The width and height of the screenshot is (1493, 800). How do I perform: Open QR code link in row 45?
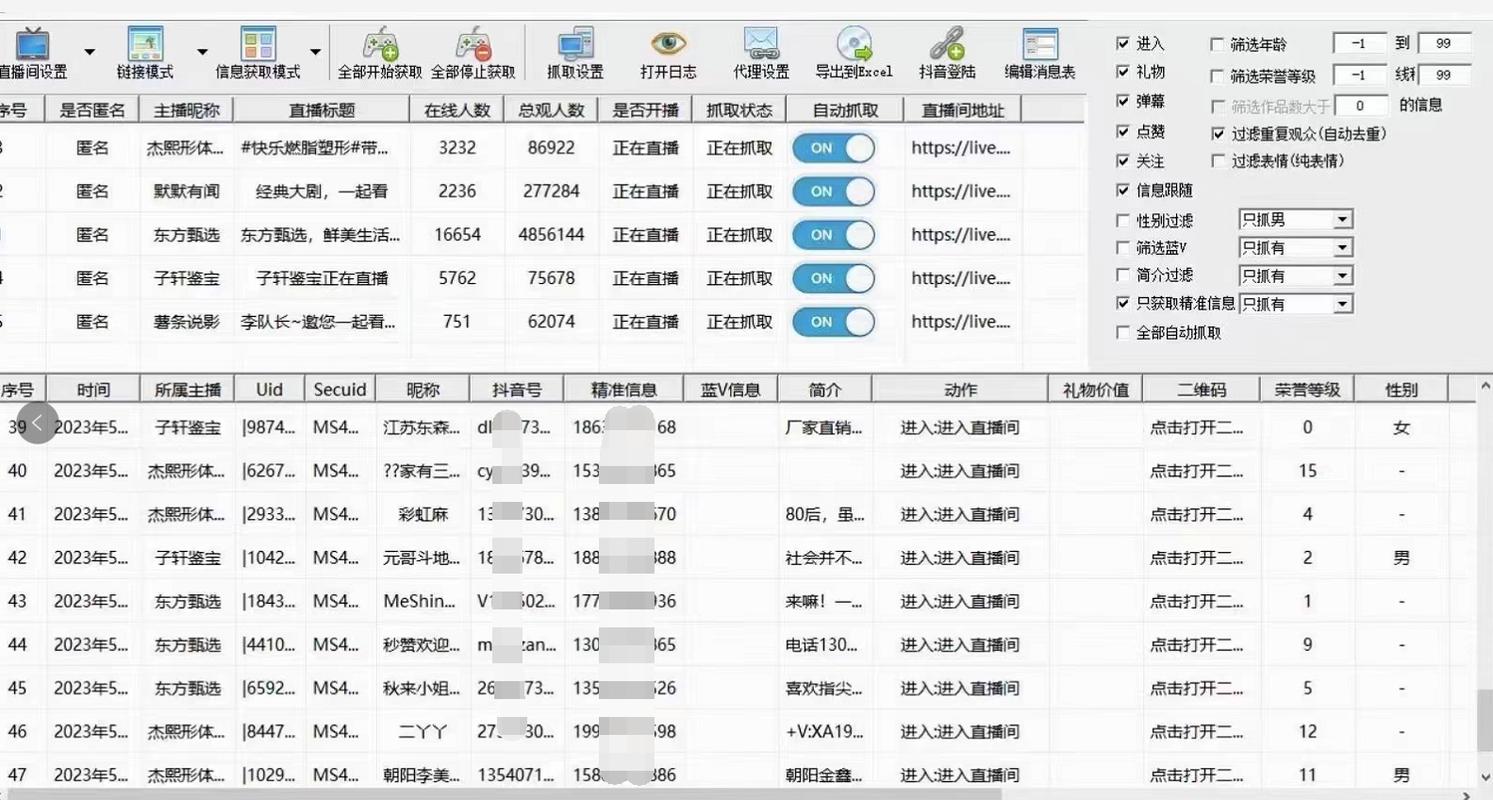tap(1197, 688)
